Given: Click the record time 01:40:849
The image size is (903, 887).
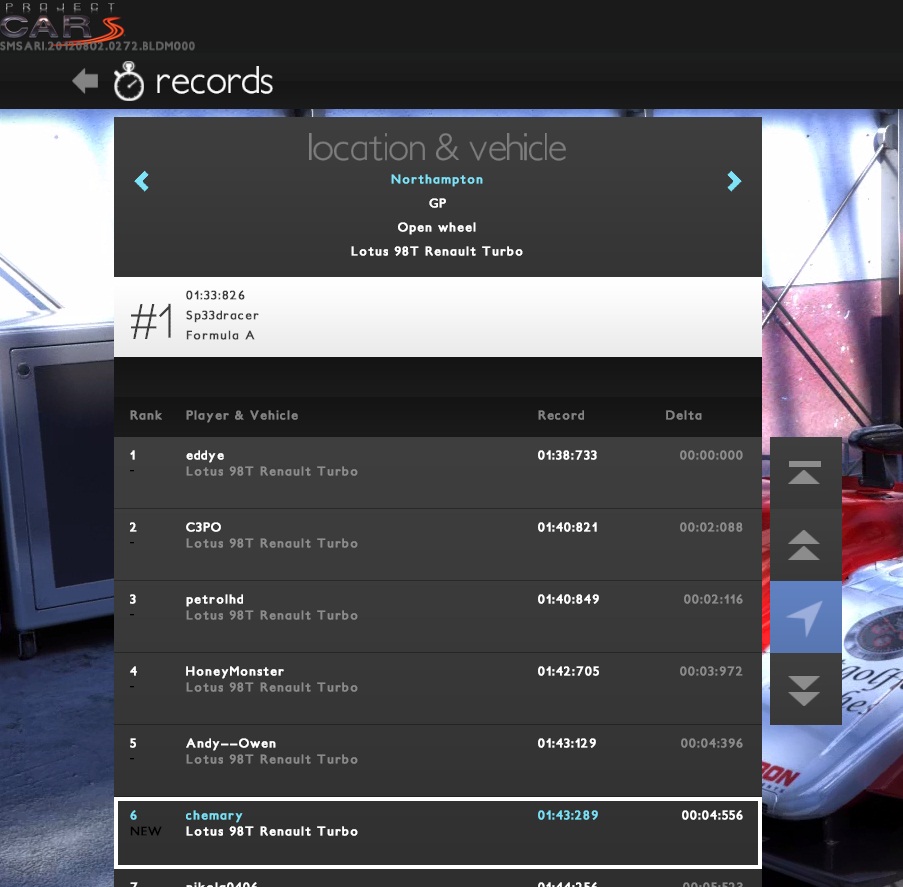Looking at the screenshot, I should pos(568,599).
